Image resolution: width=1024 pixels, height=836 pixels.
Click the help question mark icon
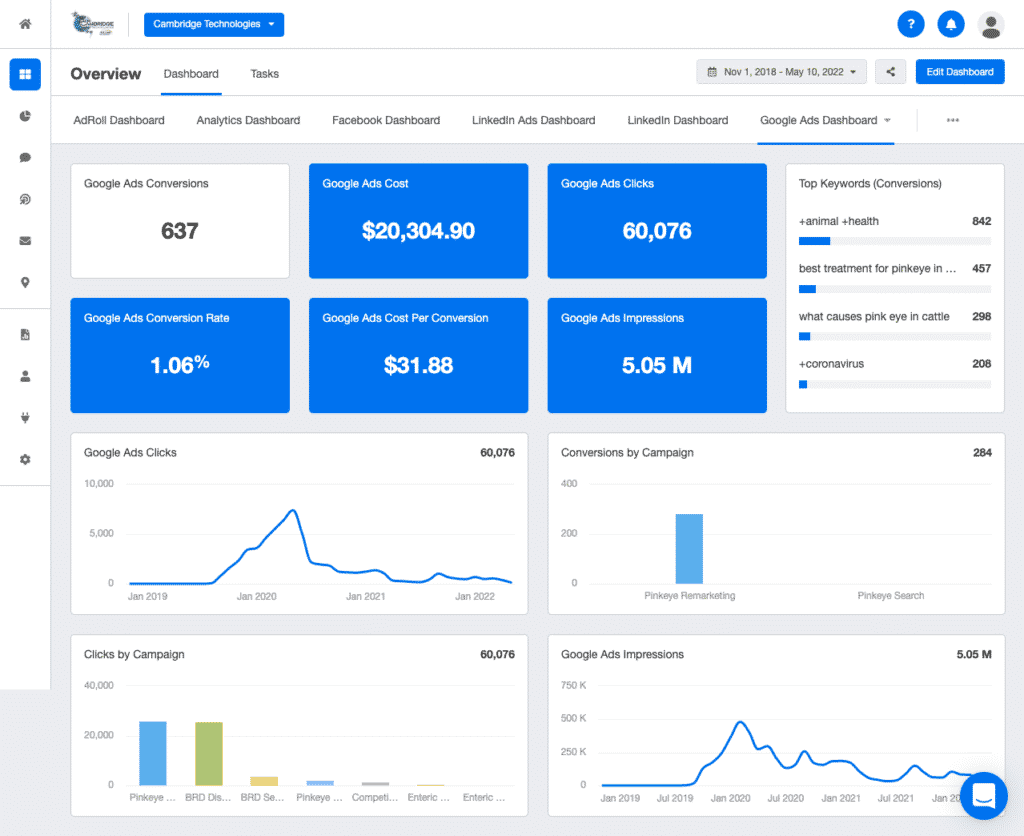coord(911,25)
